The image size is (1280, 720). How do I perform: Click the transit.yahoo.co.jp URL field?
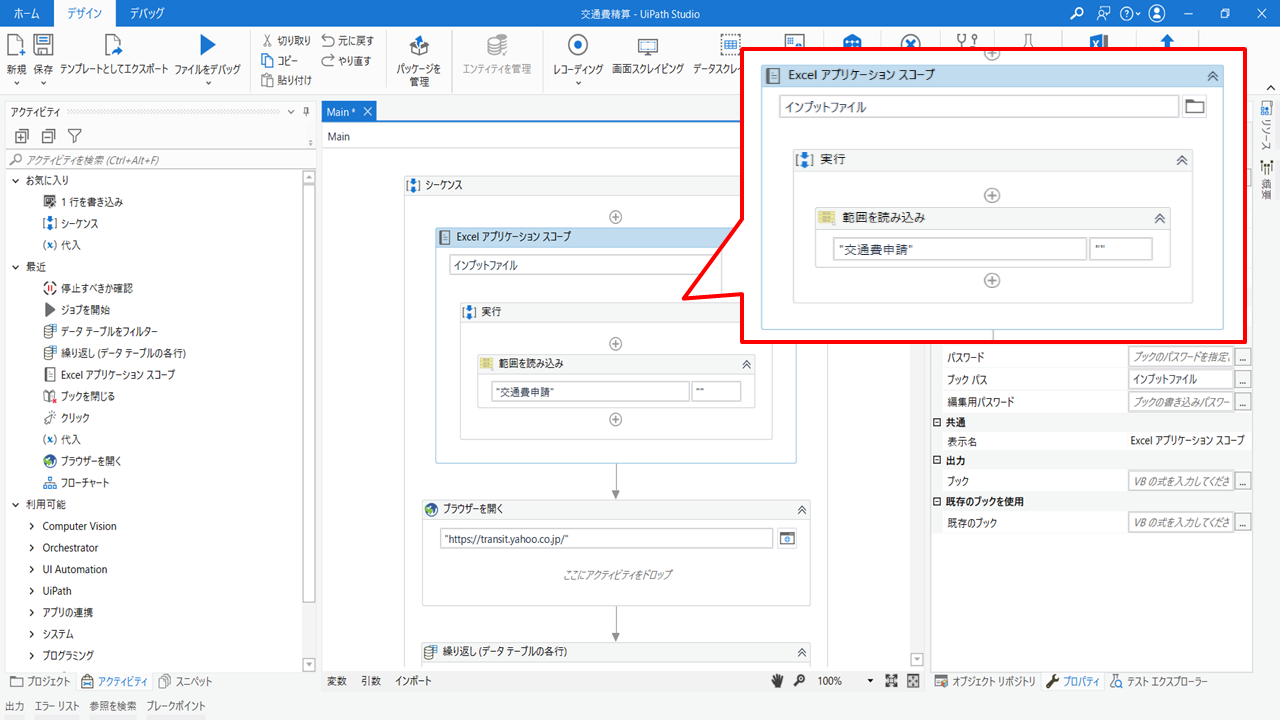605,538
